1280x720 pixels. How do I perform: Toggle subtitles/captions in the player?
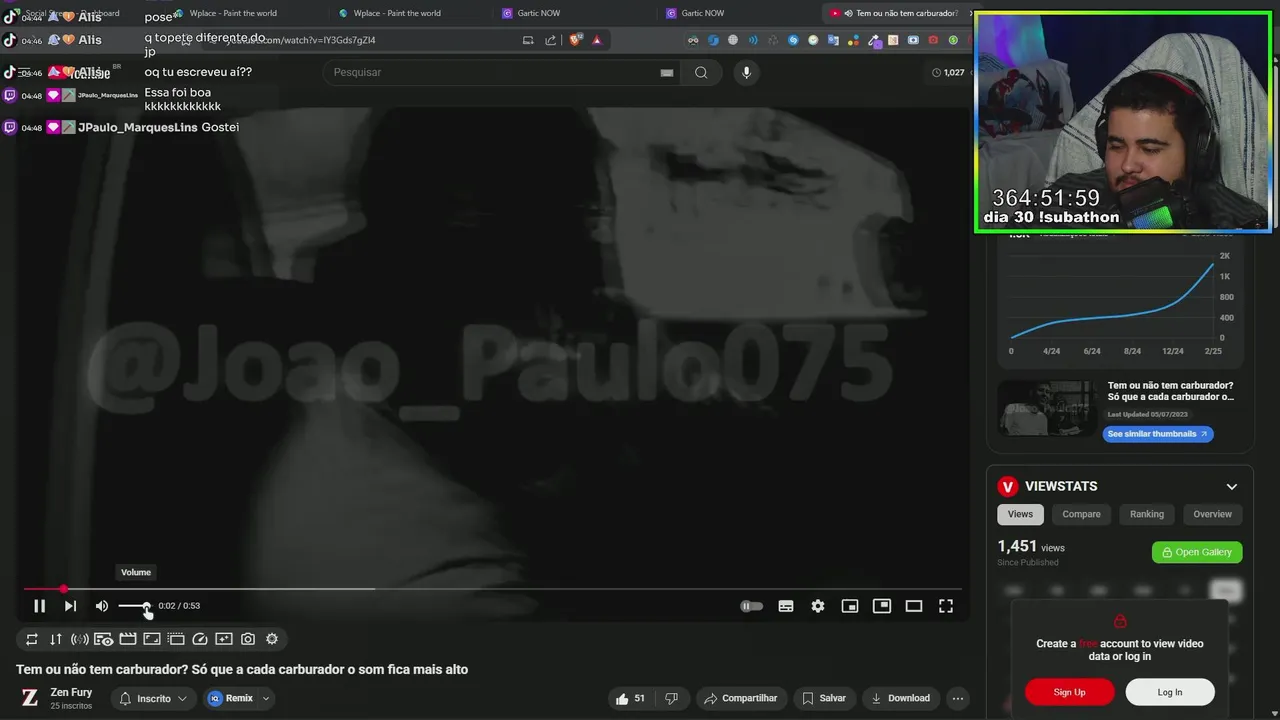point(786,606)
